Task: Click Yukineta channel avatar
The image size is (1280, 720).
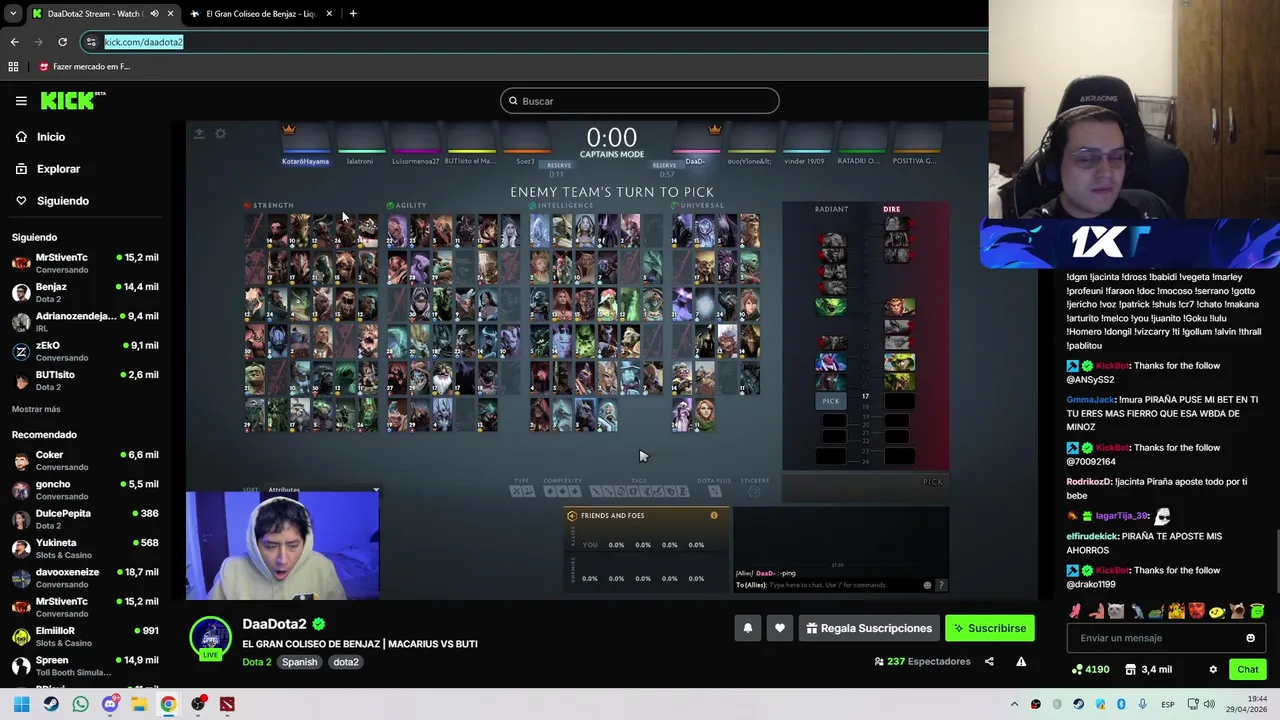Action: tap(21, 548)
